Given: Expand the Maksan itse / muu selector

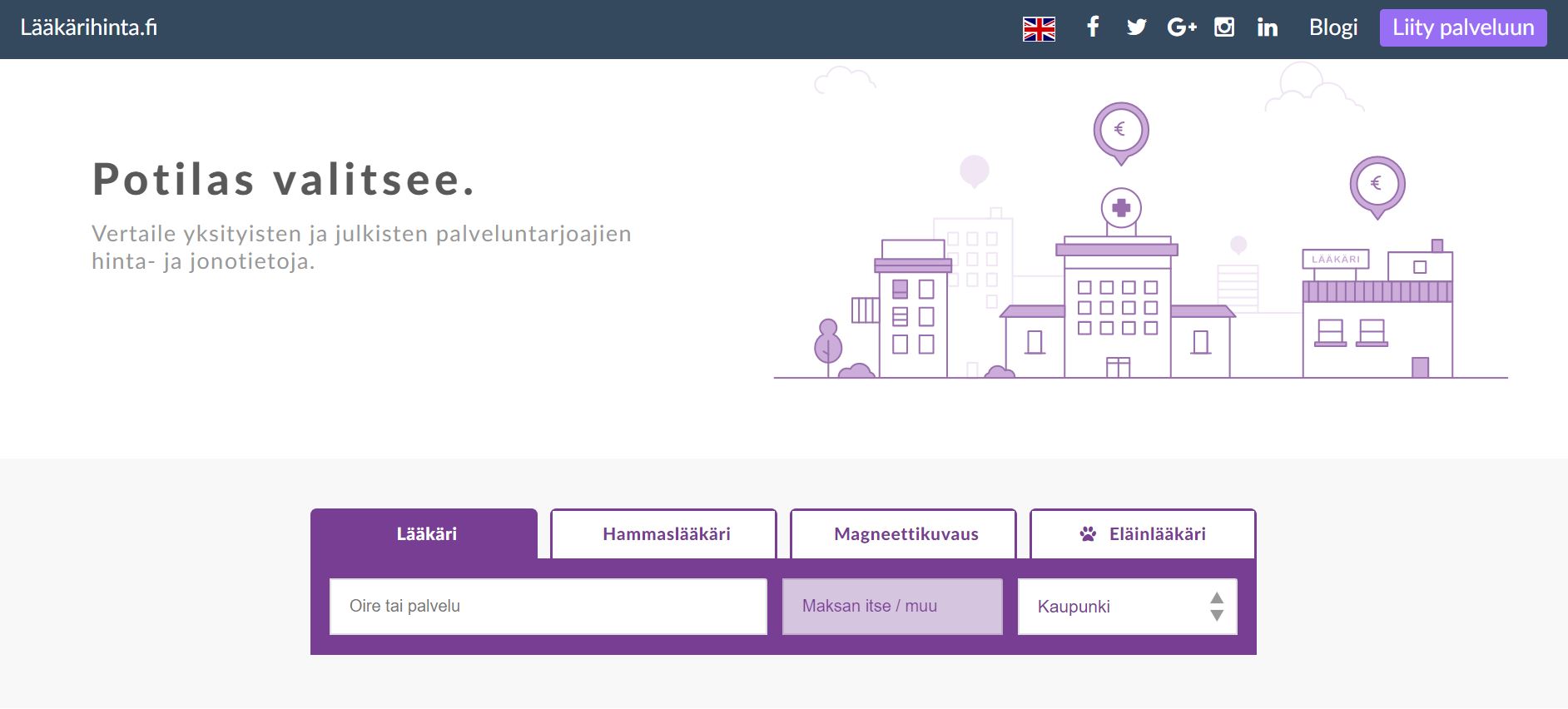Looking at the screenshot, I should click(x=892, y=607).
